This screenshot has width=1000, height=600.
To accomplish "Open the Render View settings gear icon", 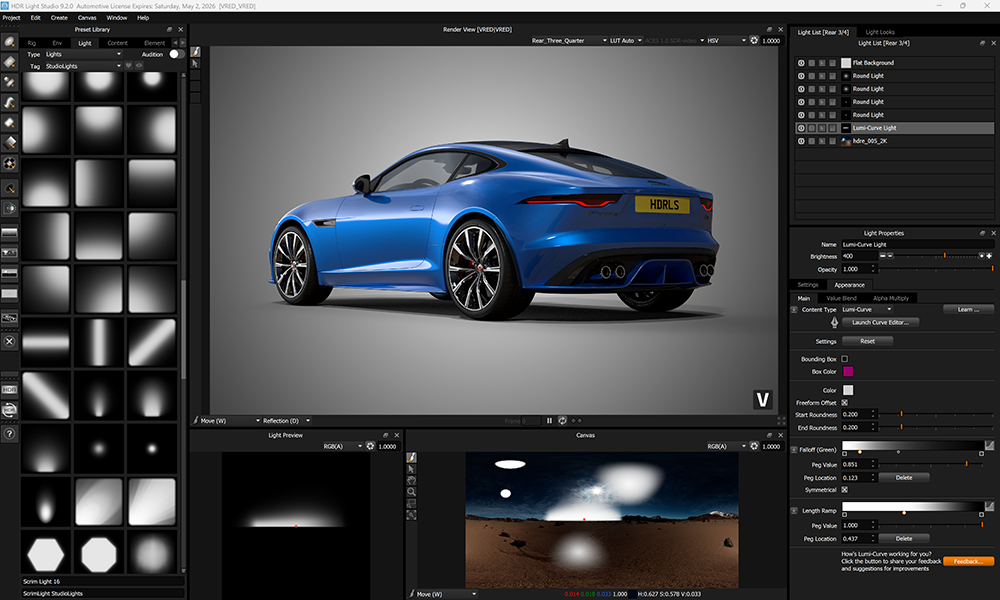I will [753, 40].
